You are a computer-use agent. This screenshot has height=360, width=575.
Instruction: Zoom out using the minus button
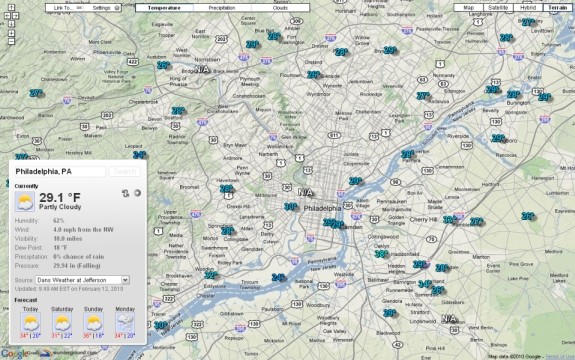click(11, 41)
